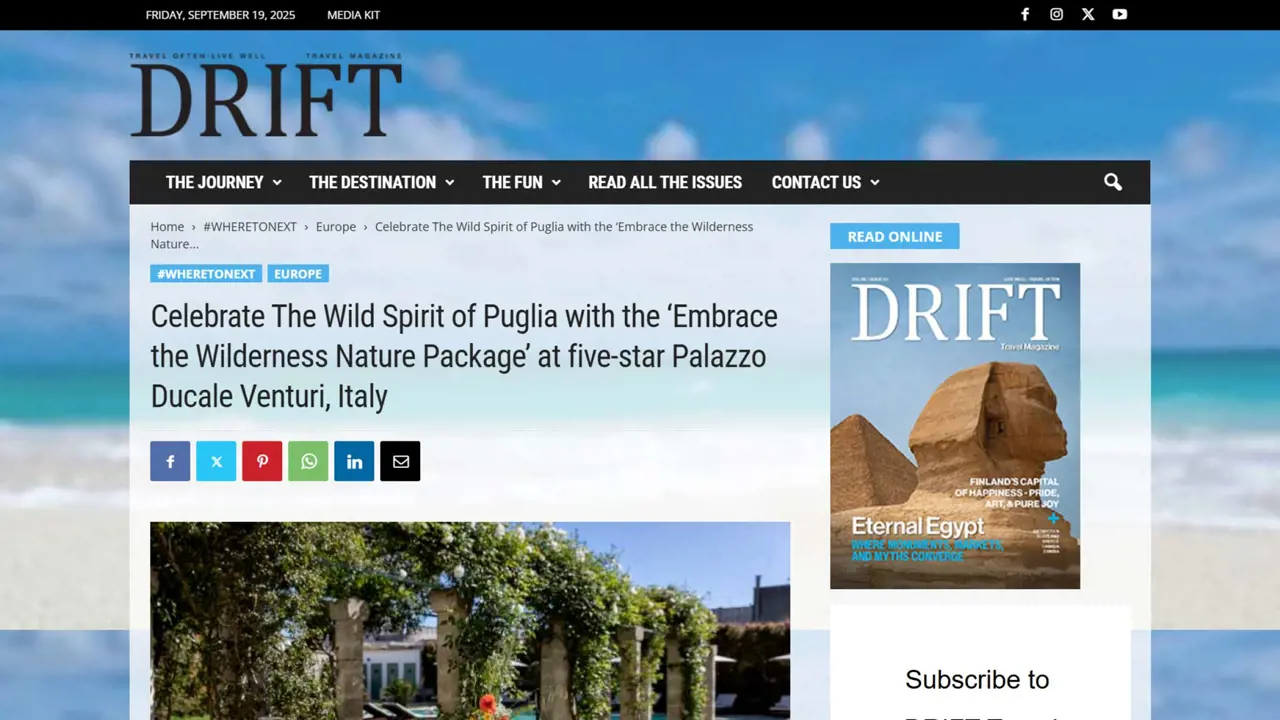Open the Contact Us menu
Image resolution: width=1280 pixels, height=720 pixels.
(x=825, y=182)
